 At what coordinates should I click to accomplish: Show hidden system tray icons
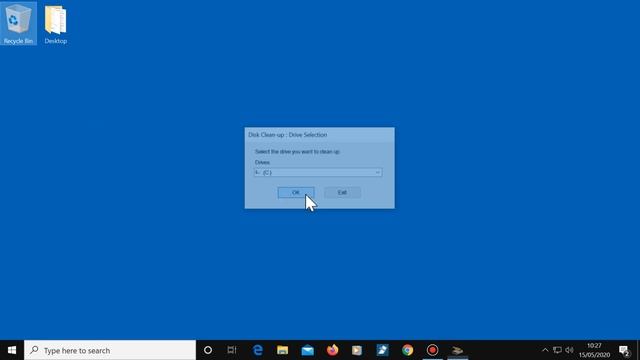[545, 350]
